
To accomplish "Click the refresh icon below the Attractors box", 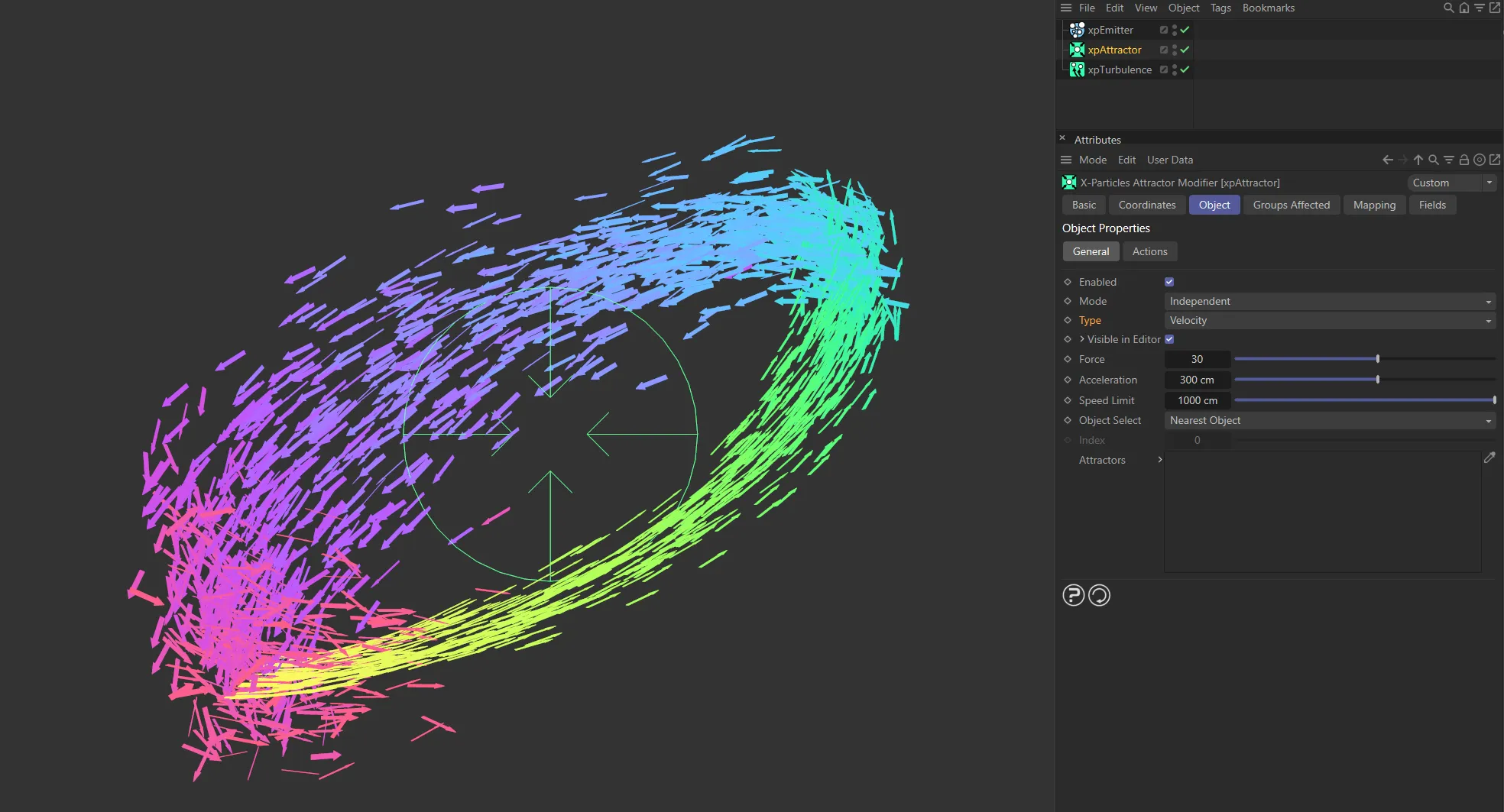I will [1099, 595].
